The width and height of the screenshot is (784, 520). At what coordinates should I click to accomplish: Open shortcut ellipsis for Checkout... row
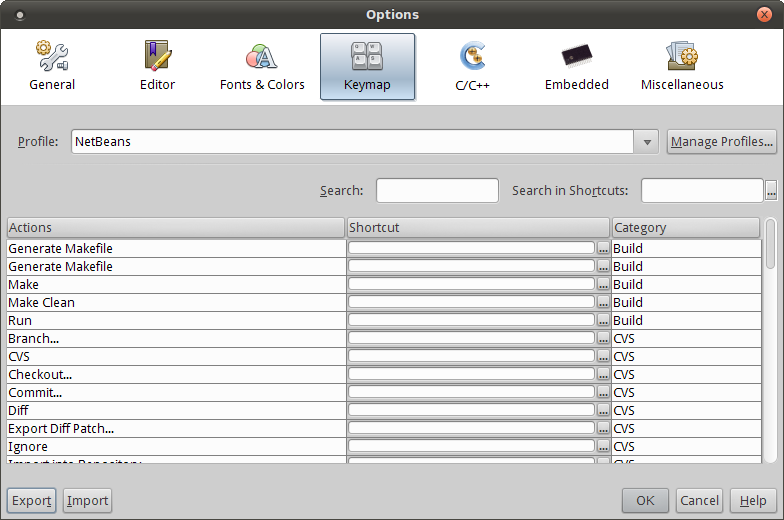(604, 374)
